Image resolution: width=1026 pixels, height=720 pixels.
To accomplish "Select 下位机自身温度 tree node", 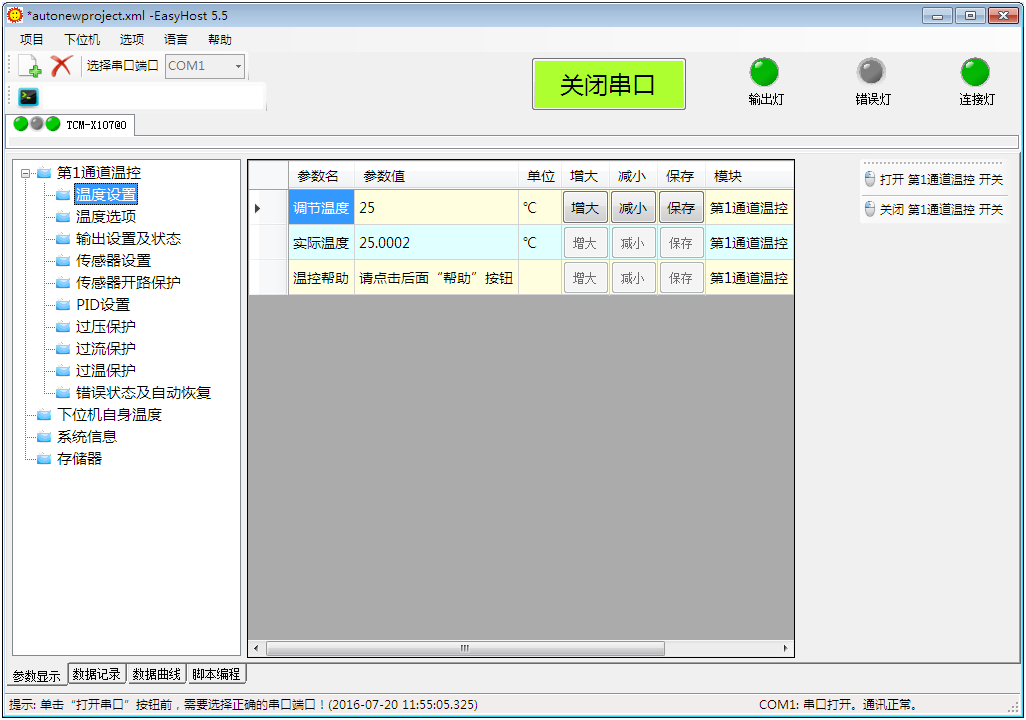I will [109, 415].
